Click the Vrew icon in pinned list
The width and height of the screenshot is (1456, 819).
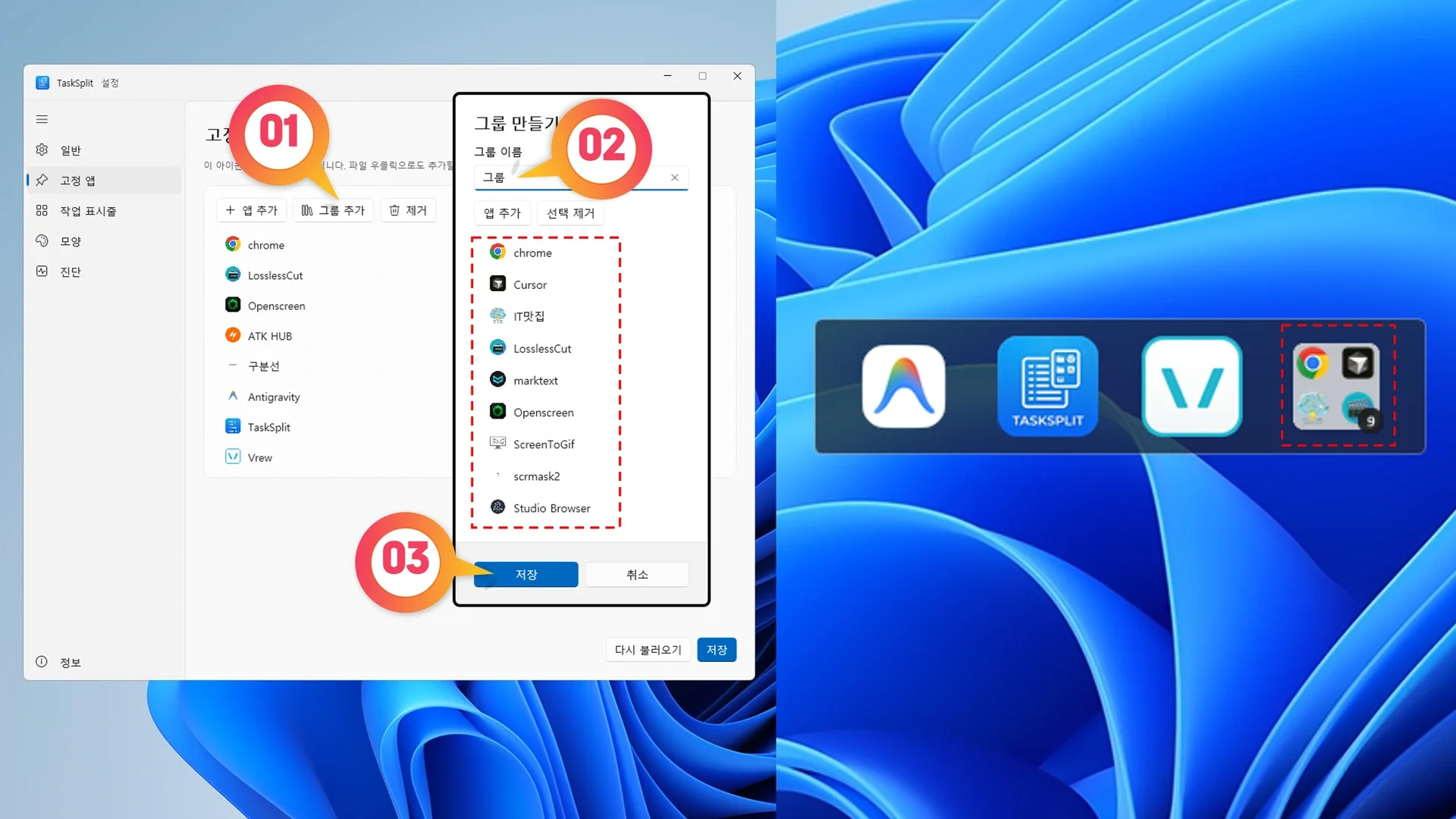(233, 457)
